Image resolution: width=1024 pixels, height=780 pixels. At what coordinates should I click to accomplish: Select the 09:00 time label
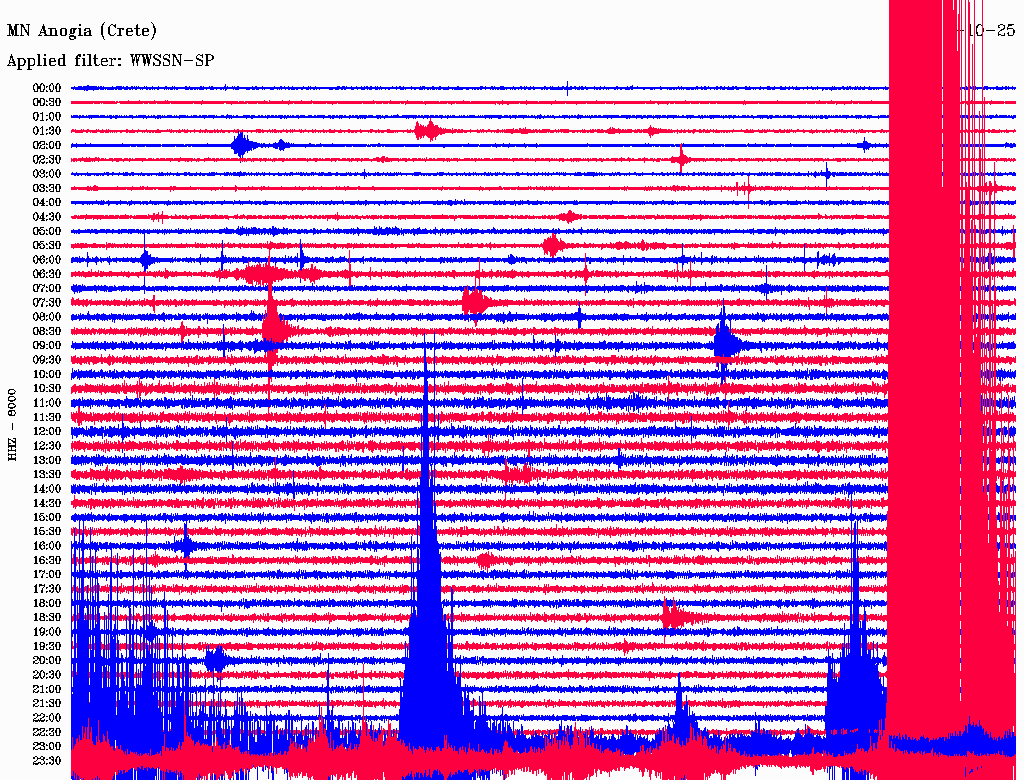click(x=47, y=346)
